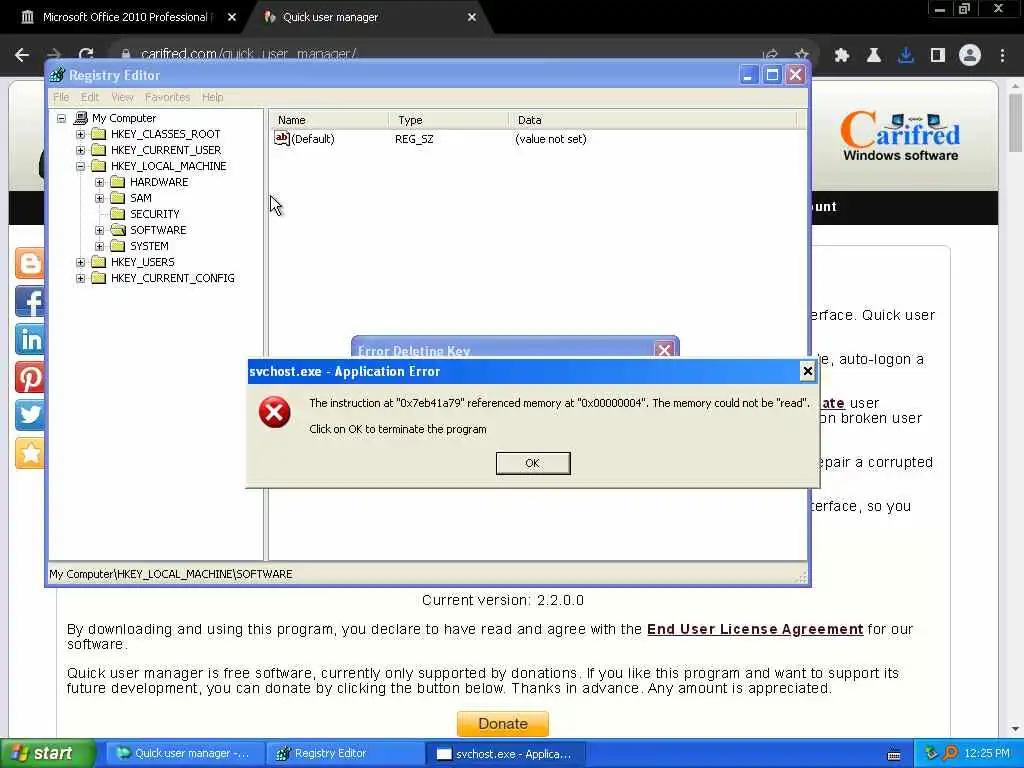Click the Name column header
The height and width of the screenshot is (768, 1024).
329,120
